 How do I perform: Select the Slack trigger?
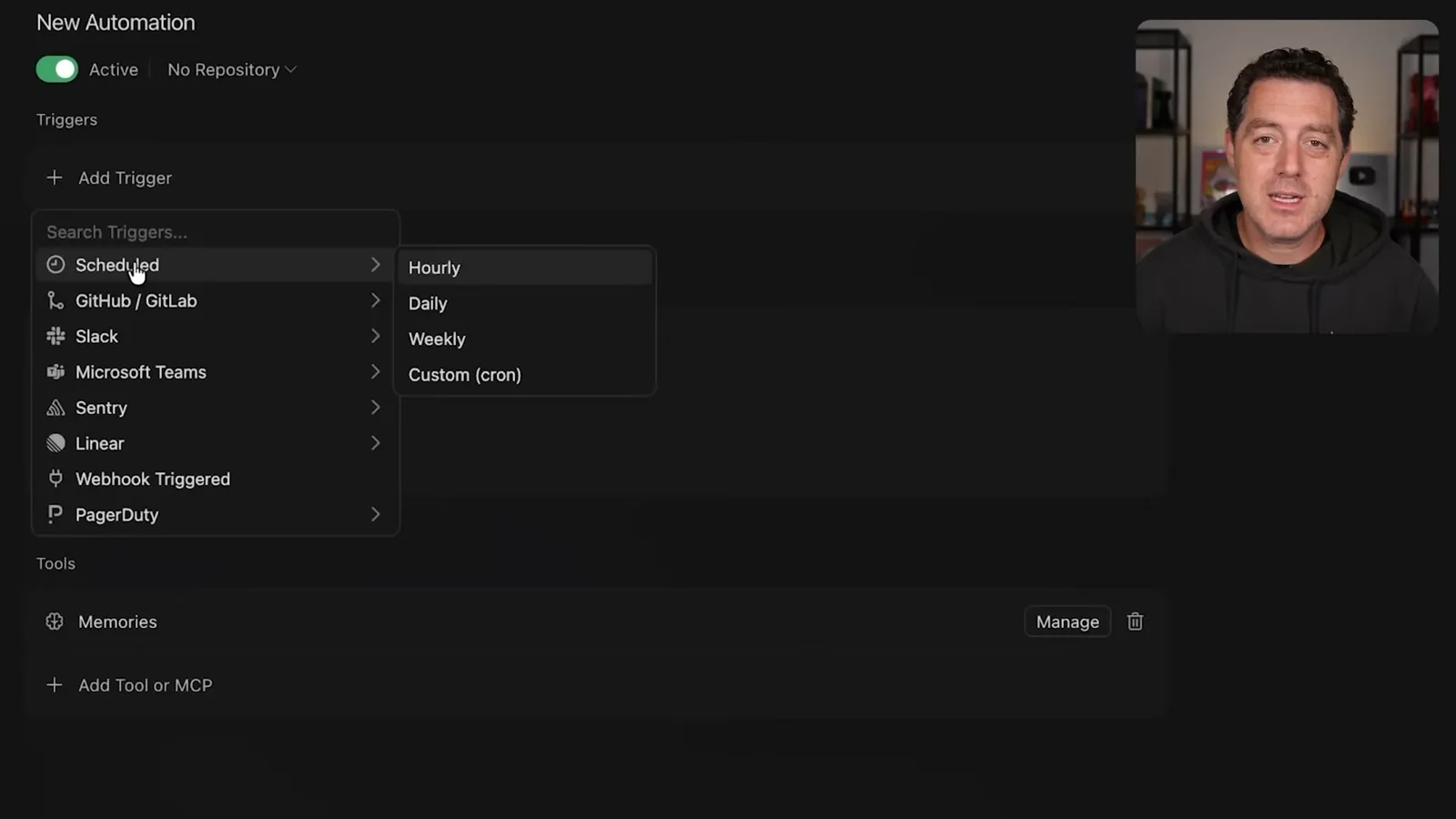point(216,336)
